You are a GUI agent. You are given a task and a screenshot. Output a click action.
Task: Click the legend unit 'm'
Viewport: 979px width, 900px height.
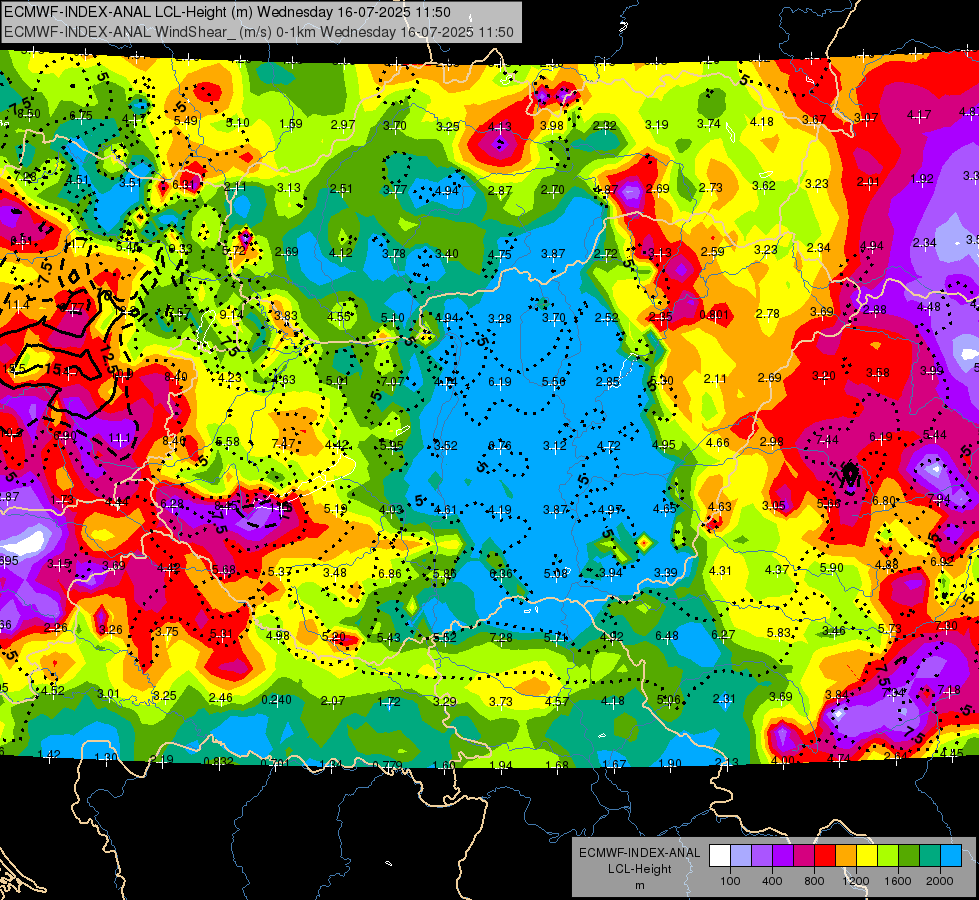pyautogui.click(x=639, y=885)
